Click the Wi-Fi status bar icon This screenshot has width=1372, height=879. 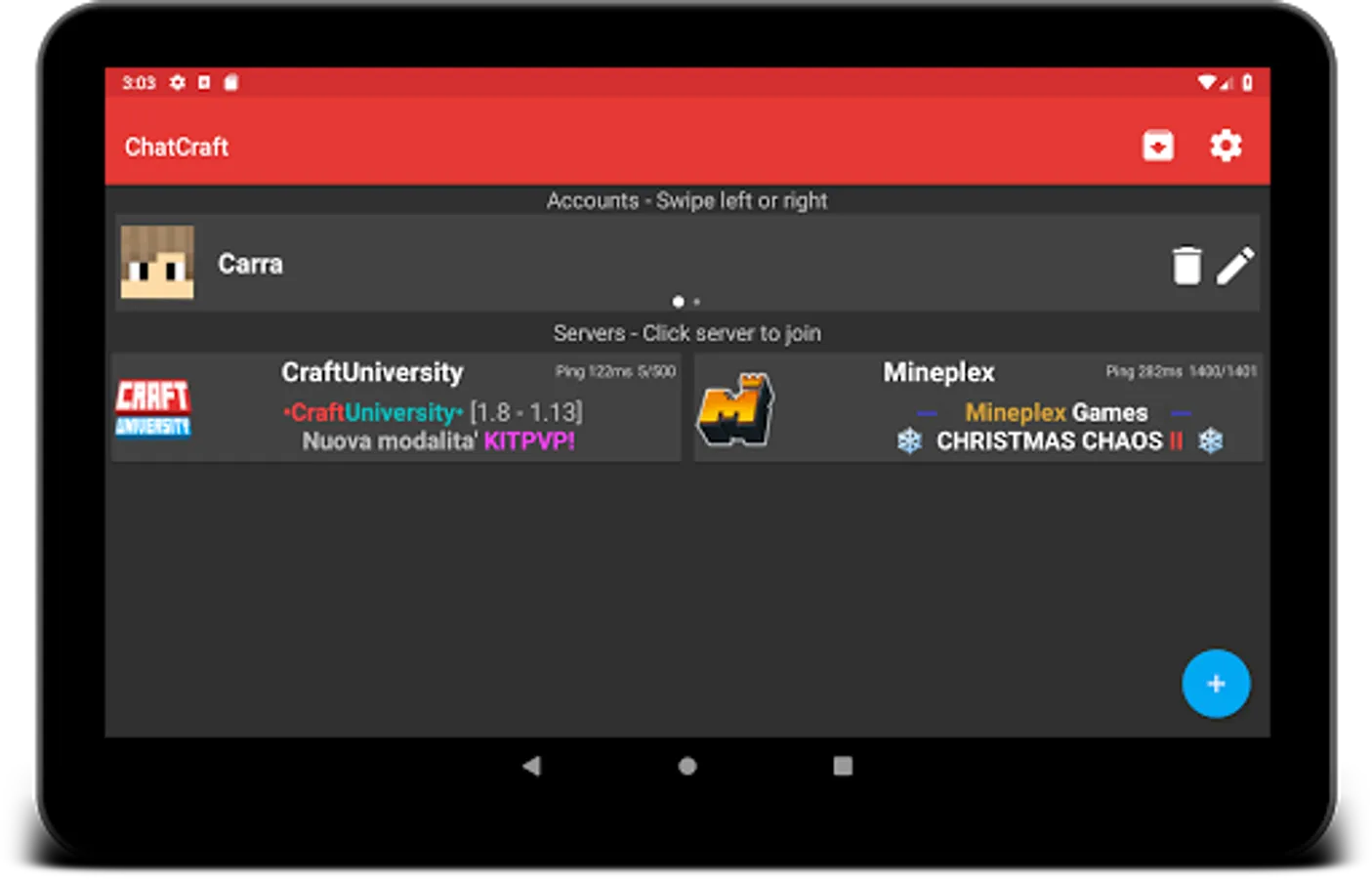(x=1208, y=82)
